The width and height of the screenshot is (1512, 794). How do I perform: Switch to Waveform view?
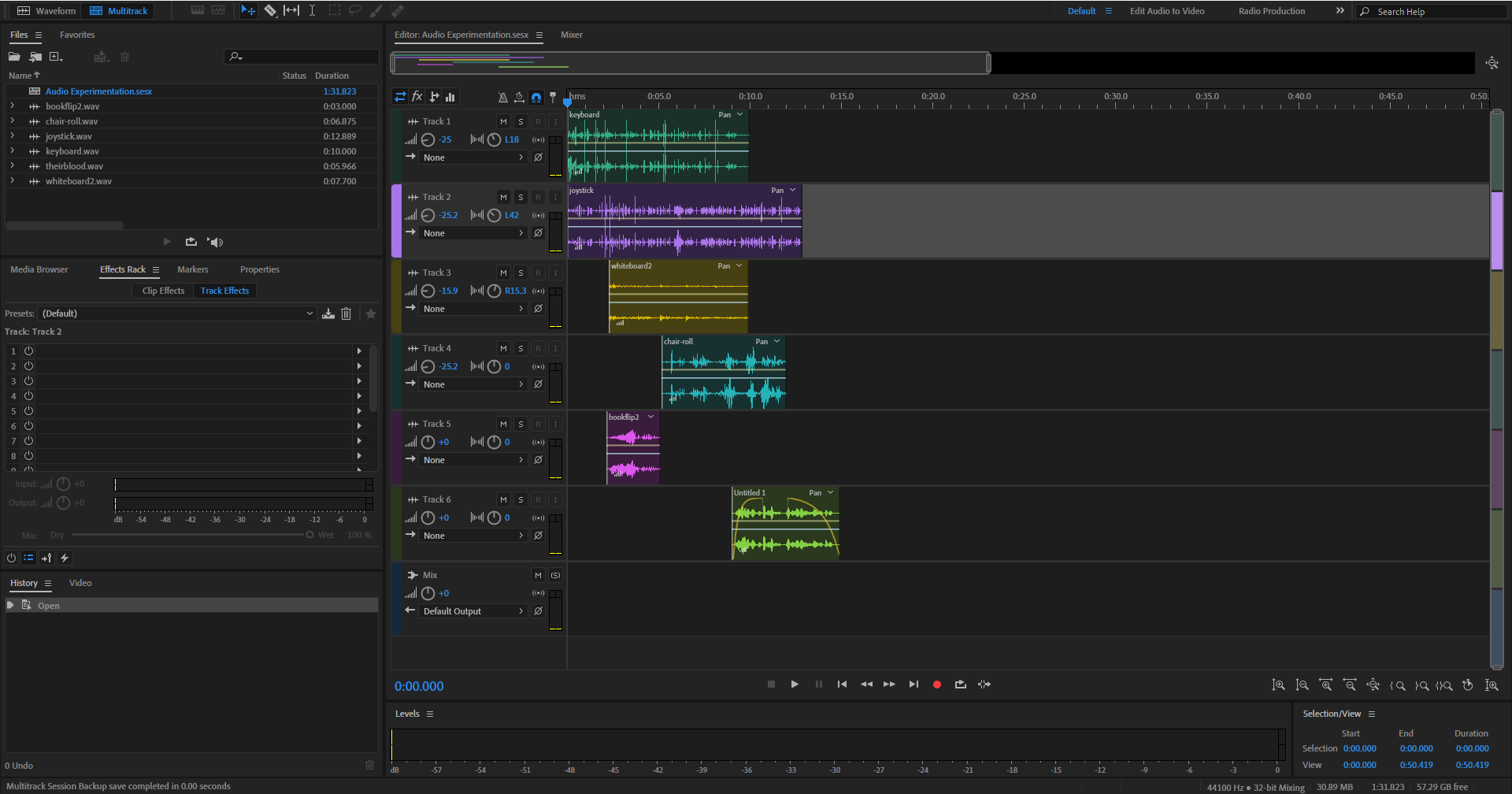pos(46,11)
